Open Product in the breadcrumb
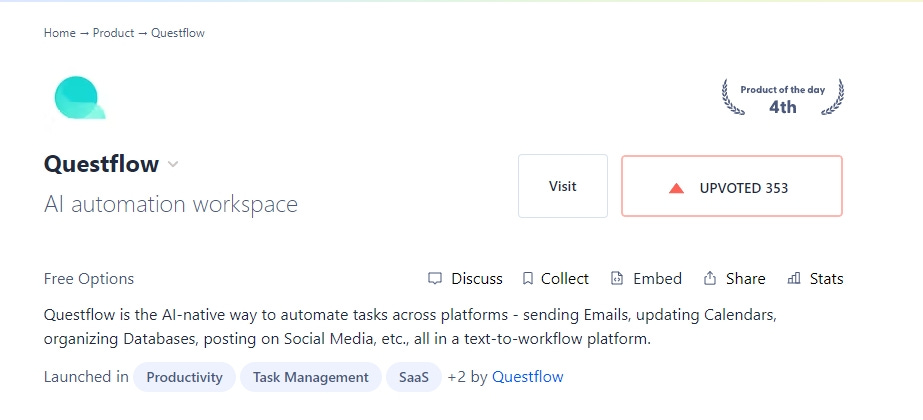Viewport: 923px width, 420px height. pyautogui.click(x=113, y=33)
